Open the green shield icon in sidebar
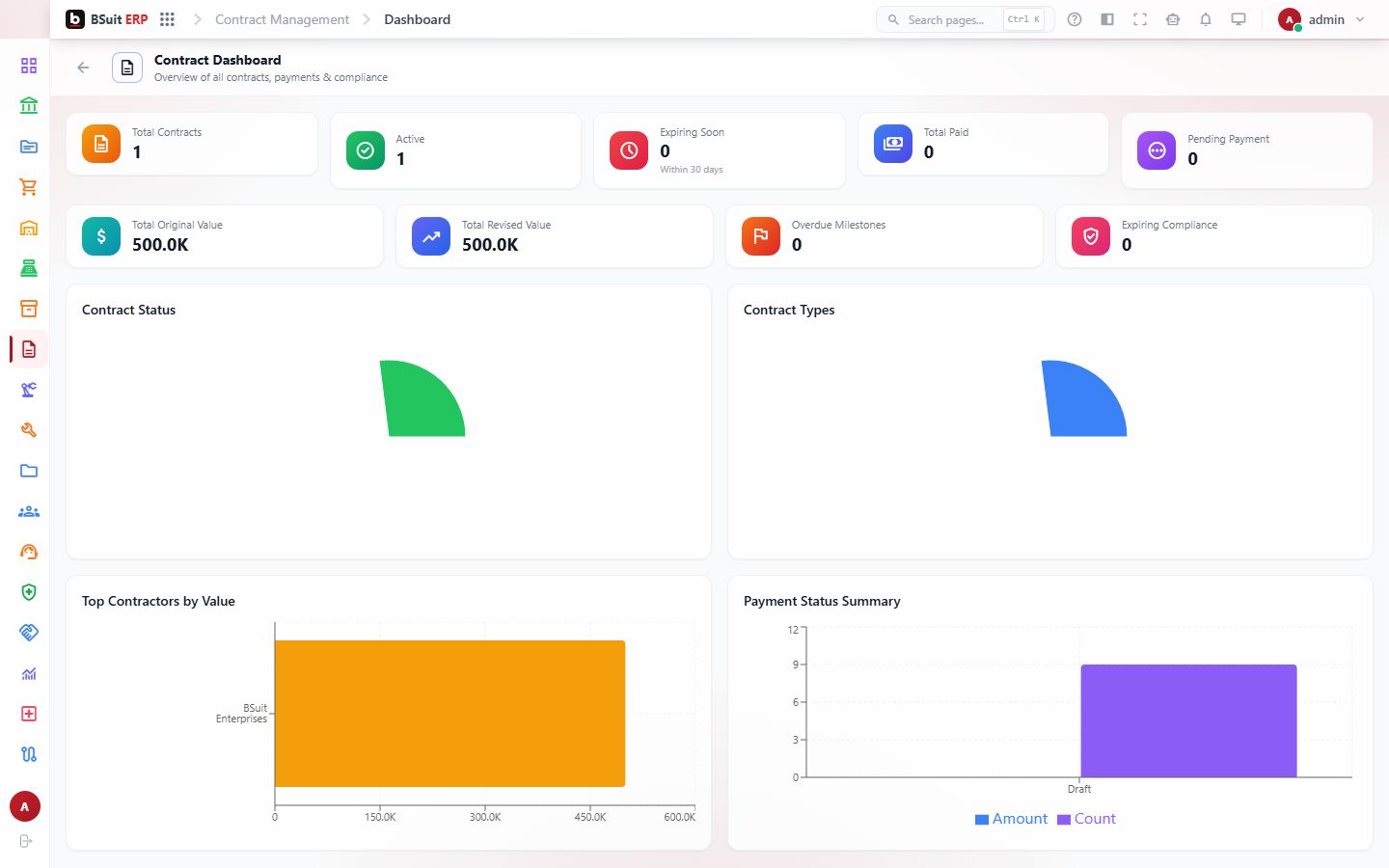1389x868 pixels. tap(29, 592)
